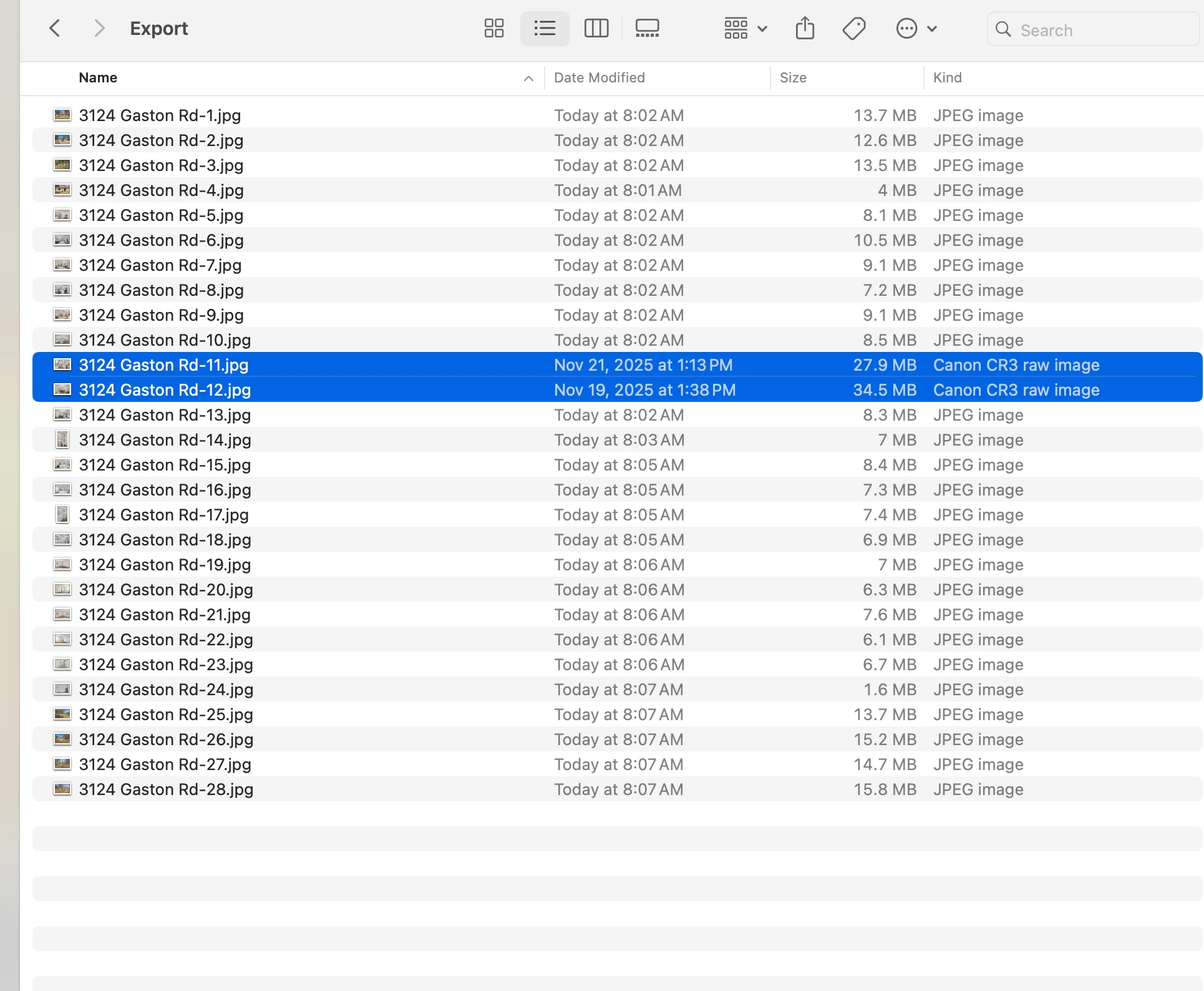Select file name 3124 Gaston Rd-22.jpg
Screen dimensions: 1204x991
[x=166, y=640]
